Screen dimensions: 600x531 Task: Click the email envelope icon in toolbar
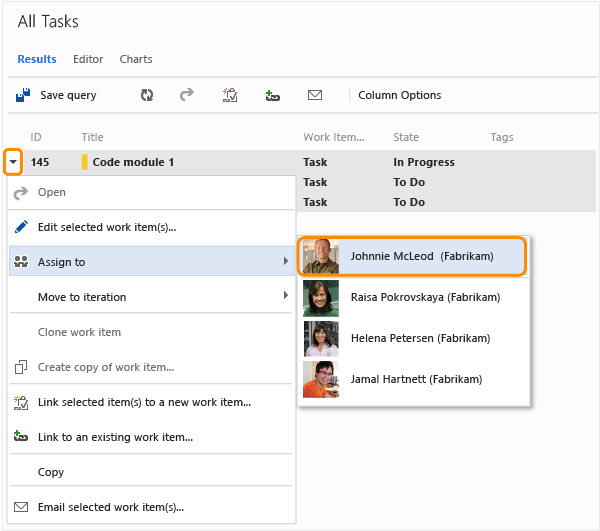click(315, 95)
